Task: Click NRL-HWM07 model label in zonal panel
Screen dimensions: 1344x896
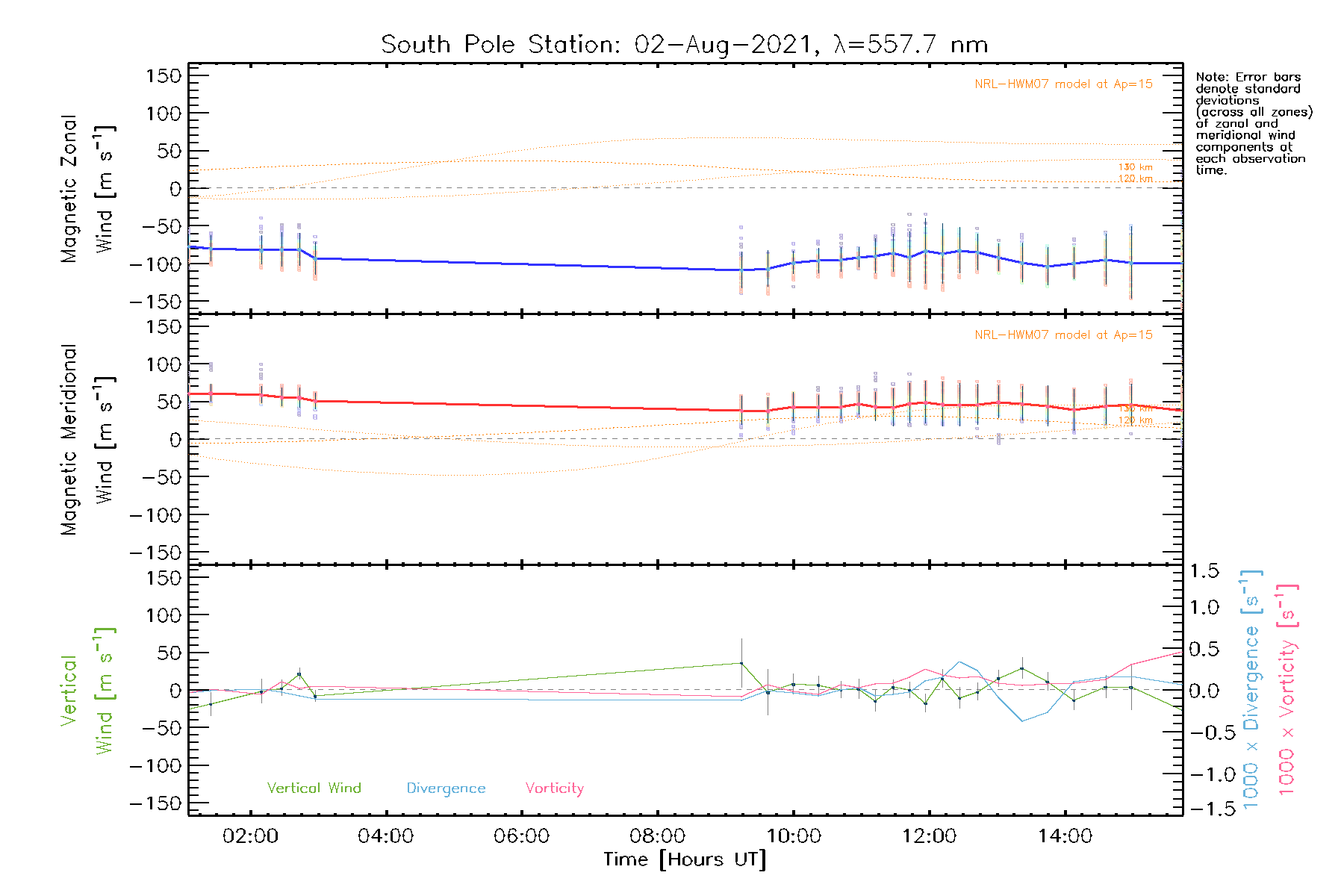Action: point(1063,84)
